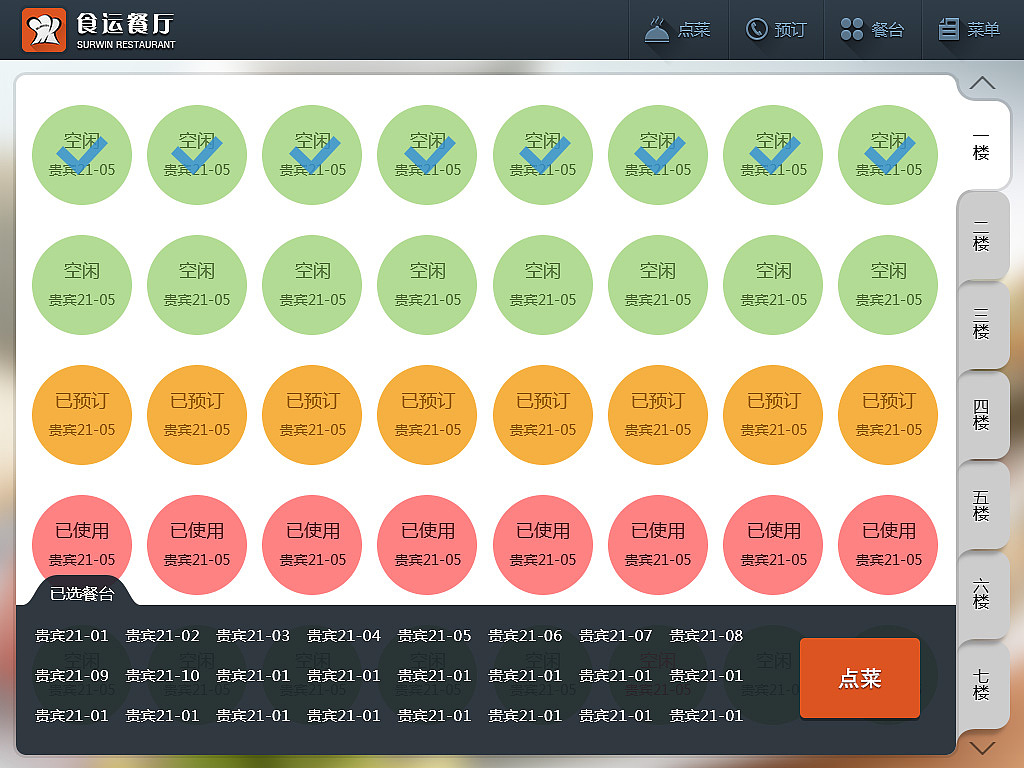The width and height of the screenshot is (1024, 768).
Task: Click the first orange 已预订 reserved table
Action: (82, 415)
